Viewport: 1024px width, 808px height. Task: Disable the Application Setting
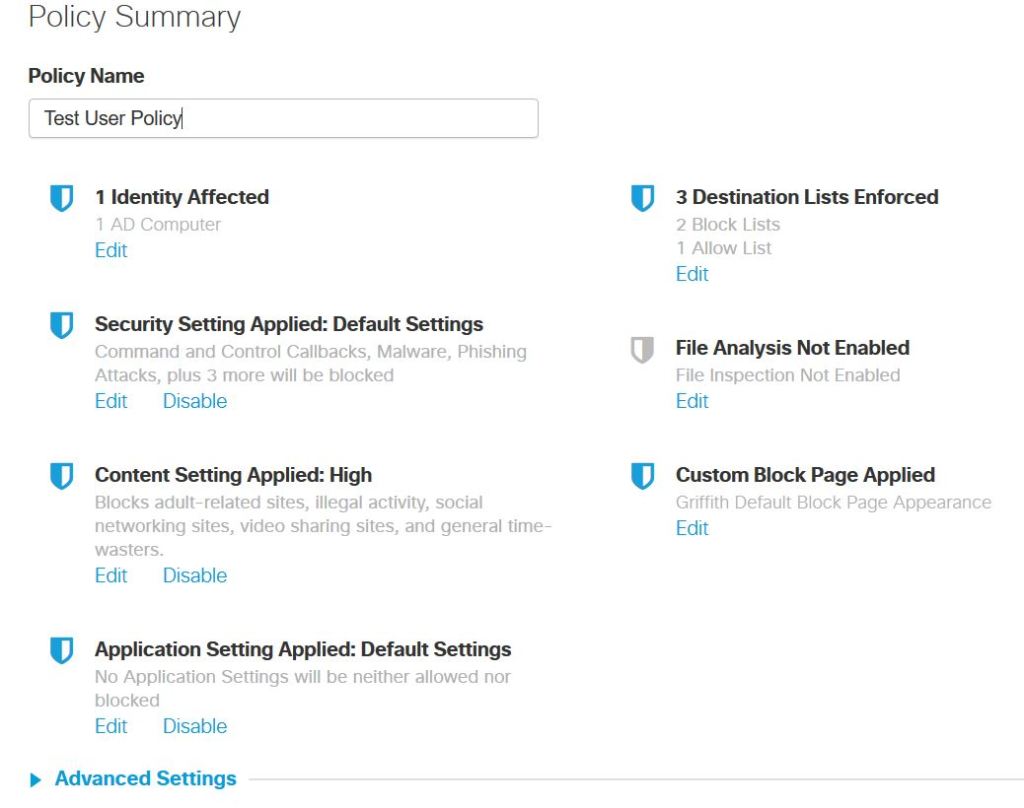[195, 726]
